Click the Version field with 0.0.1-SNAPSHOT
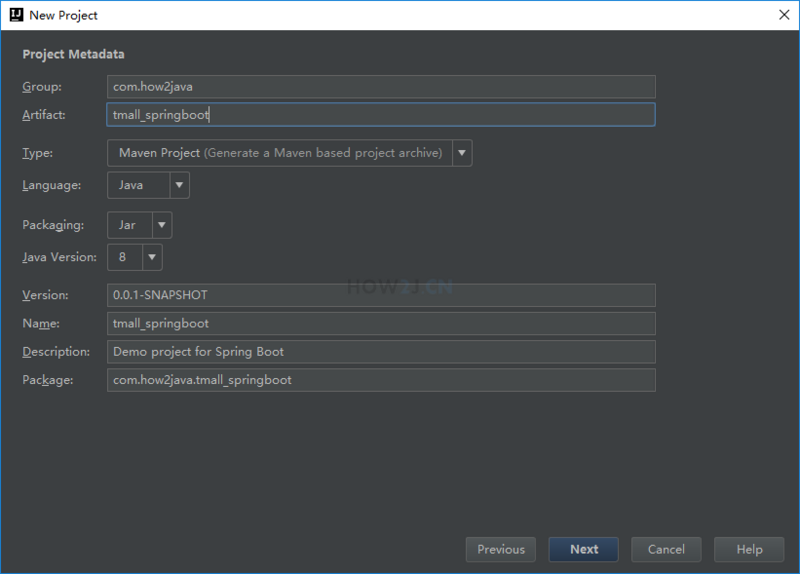Screen dimensions: 800x574 tap(381, 295)
